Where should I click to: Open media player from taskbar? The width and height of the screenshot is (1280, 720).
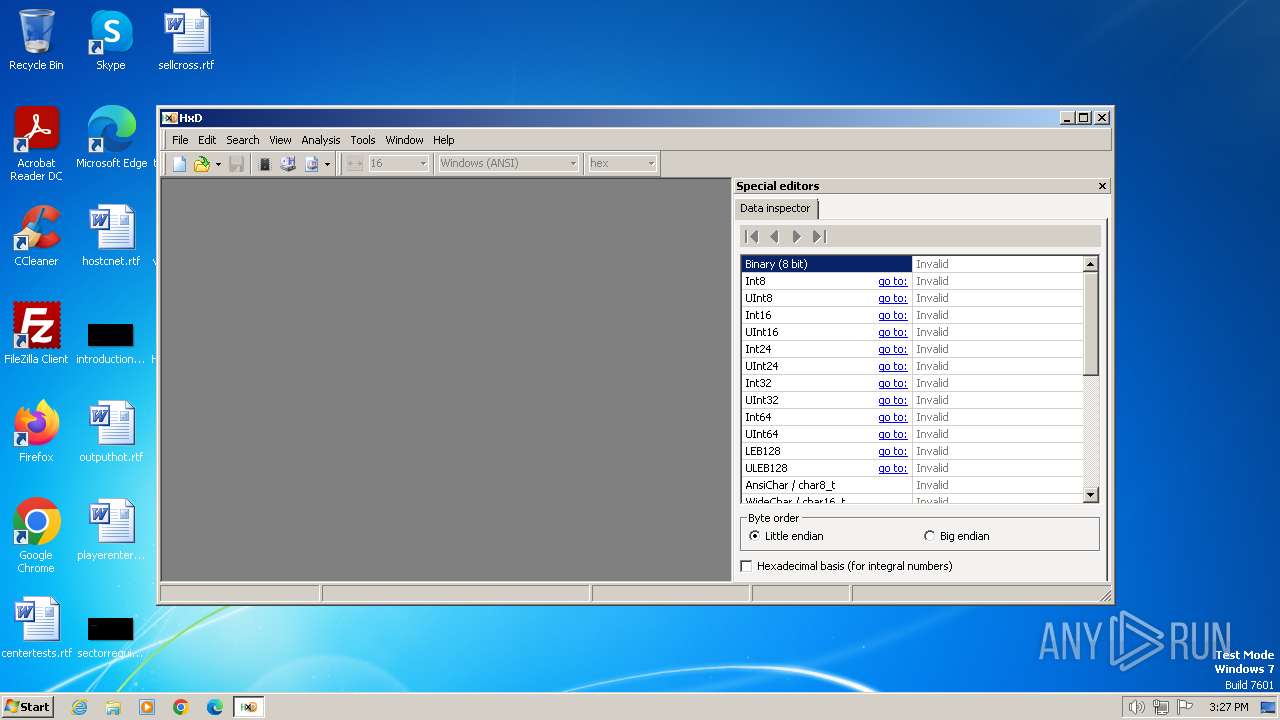pyautogui.click(x=147, y=707)
